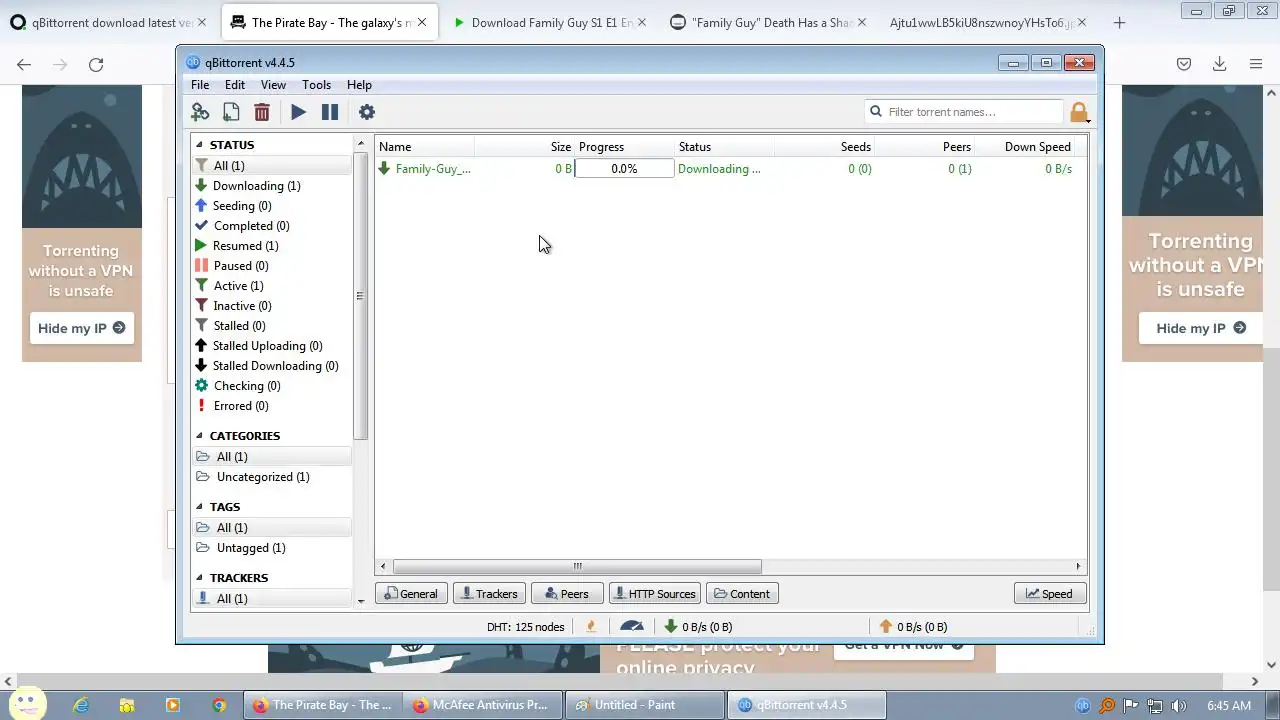Image resolution: width=1280 pixels, height=720 pixels.
Task: Click the torrent list horizontal scrollbar
Action: click(x=577, y=566)
